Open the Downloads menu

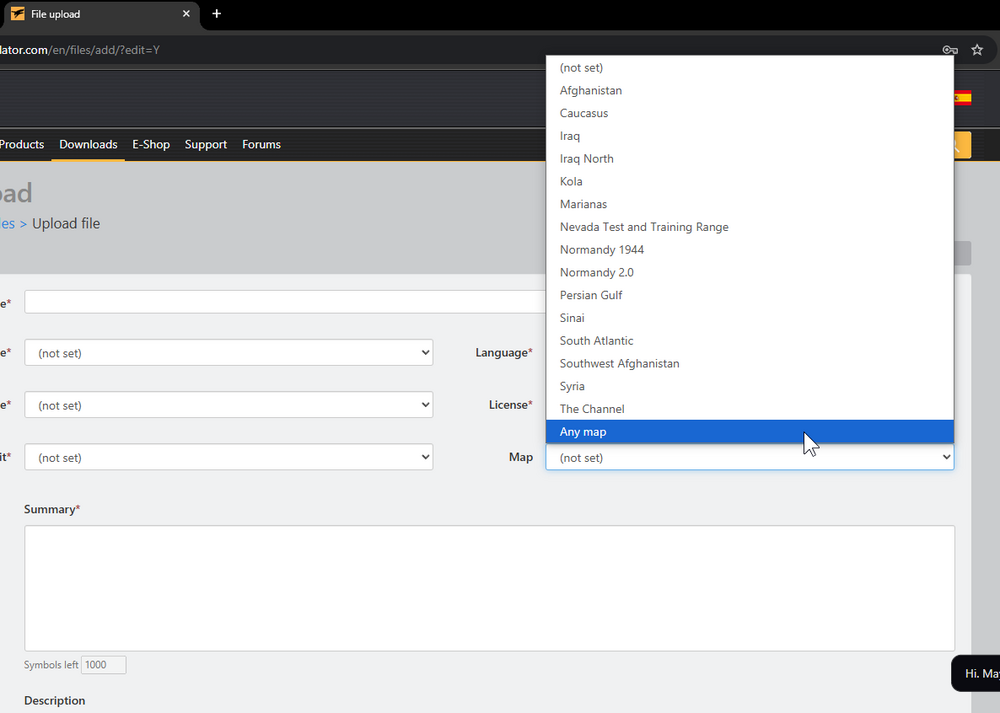coord(88,144)
